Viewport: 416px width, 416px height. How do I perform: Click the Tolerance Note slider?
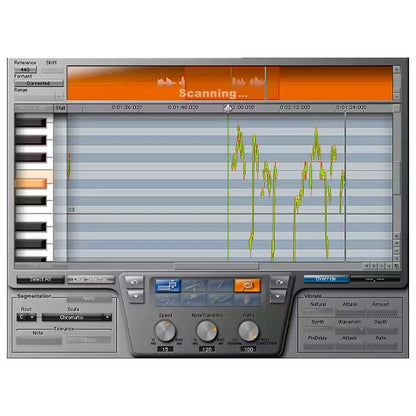(x=39, y=340)
